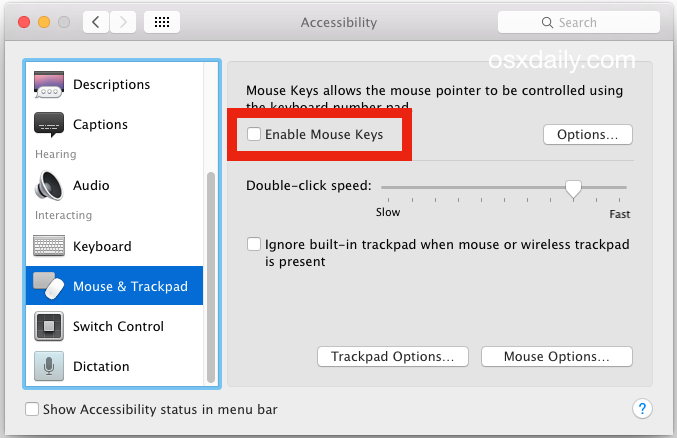
Task: Open Mouse Keys Options button
Action: pos(588,134)
